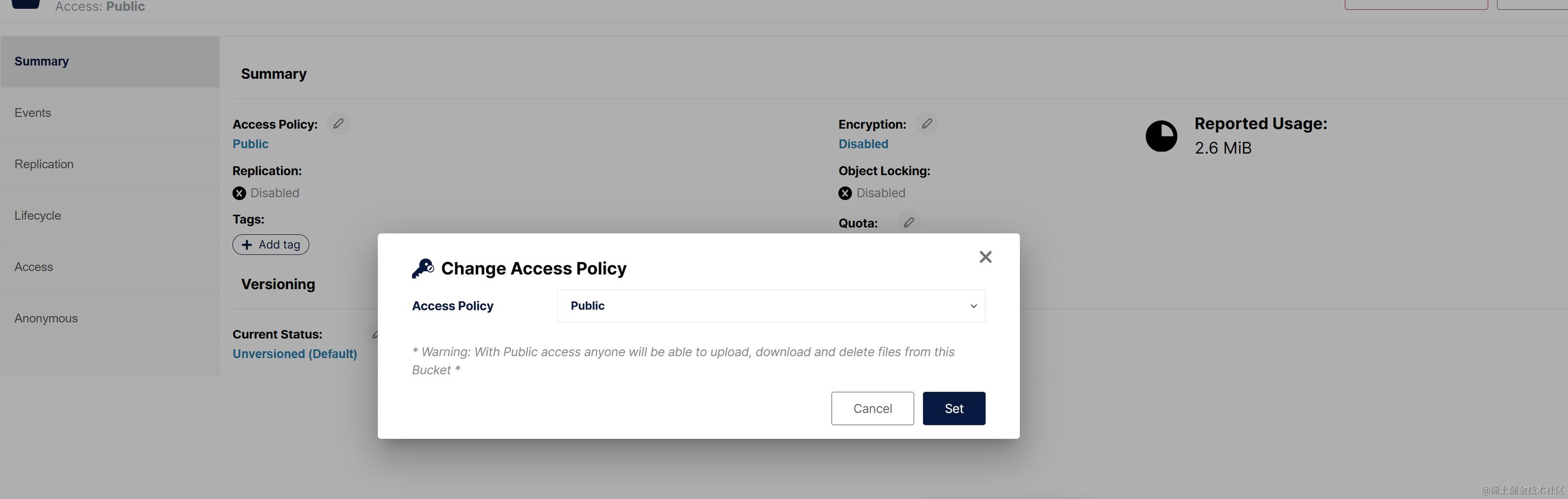This screenshot has height=499, width=1568.
Task: Click the key icon in dialog title
Action: (x=423, y=268)
